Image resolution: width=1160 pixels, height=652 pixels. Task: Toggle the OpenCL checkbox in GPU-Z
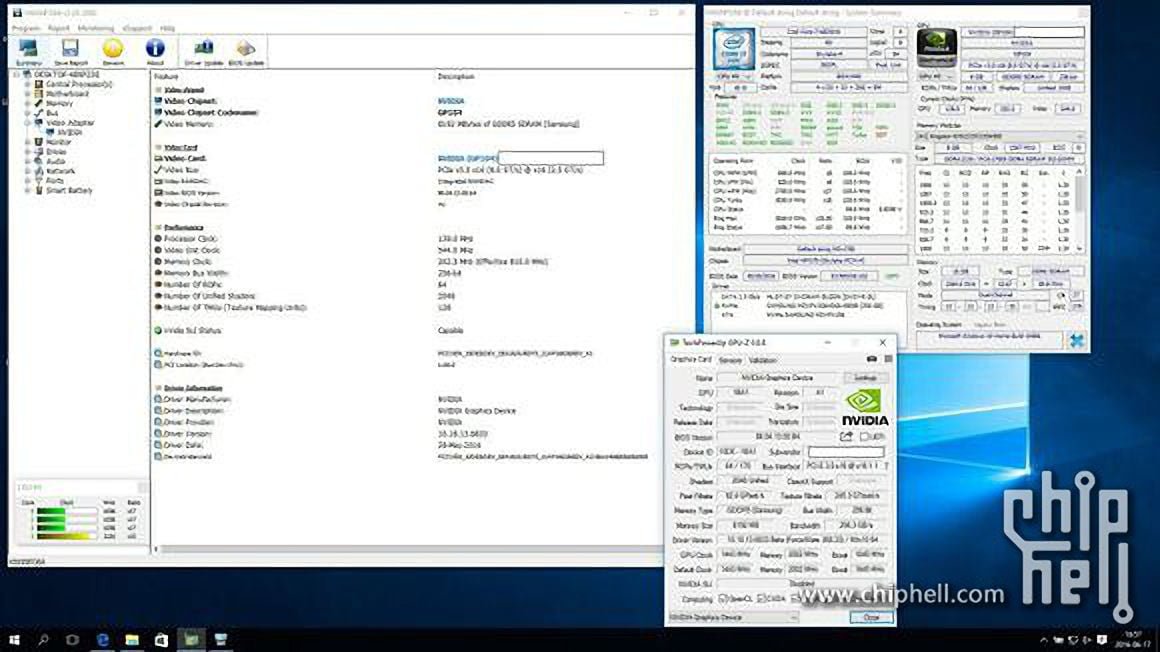click(x=723, y=598)
